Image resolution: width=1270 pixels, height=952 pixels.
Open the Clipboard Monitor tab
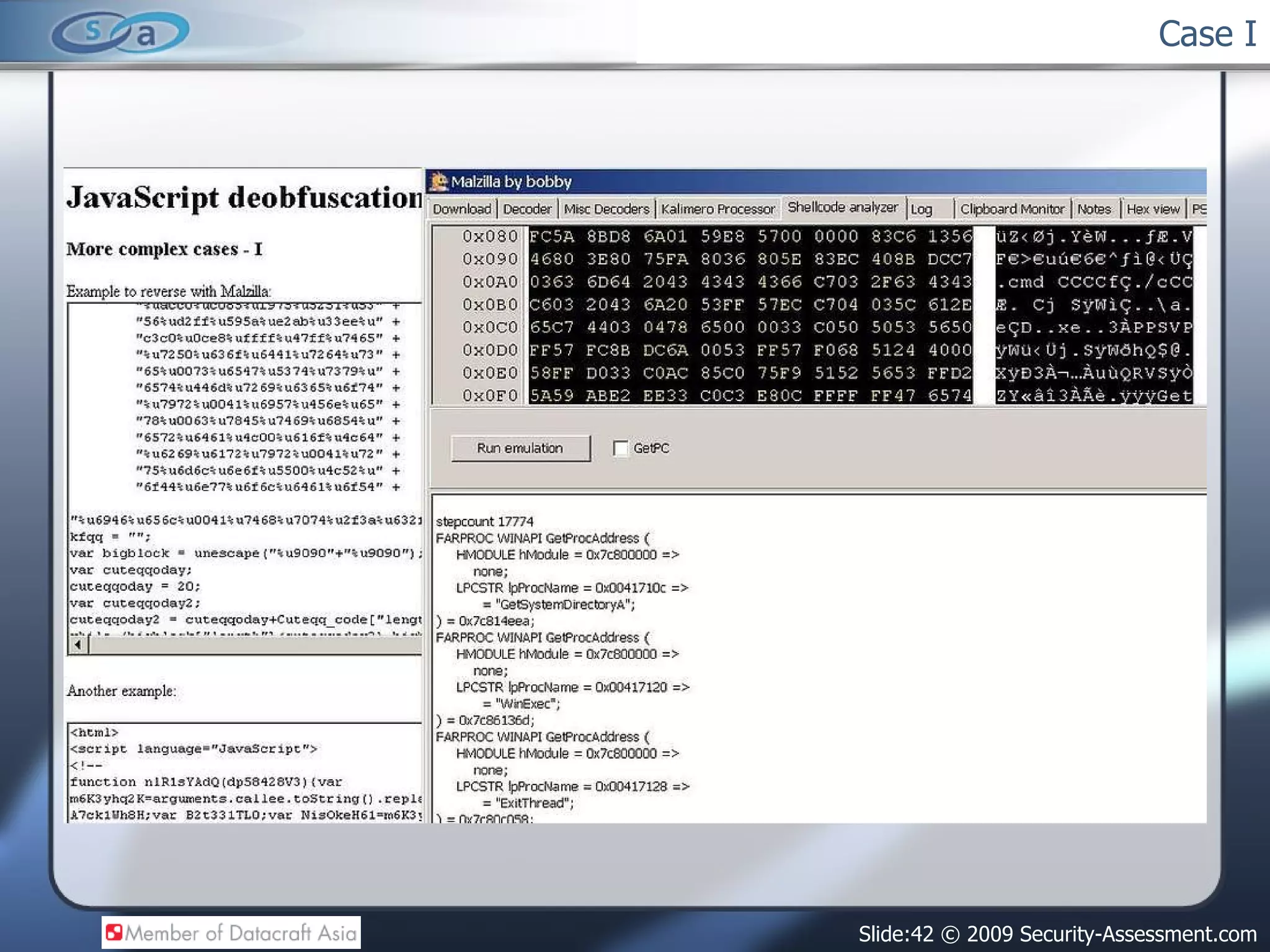click(1011, 209)
